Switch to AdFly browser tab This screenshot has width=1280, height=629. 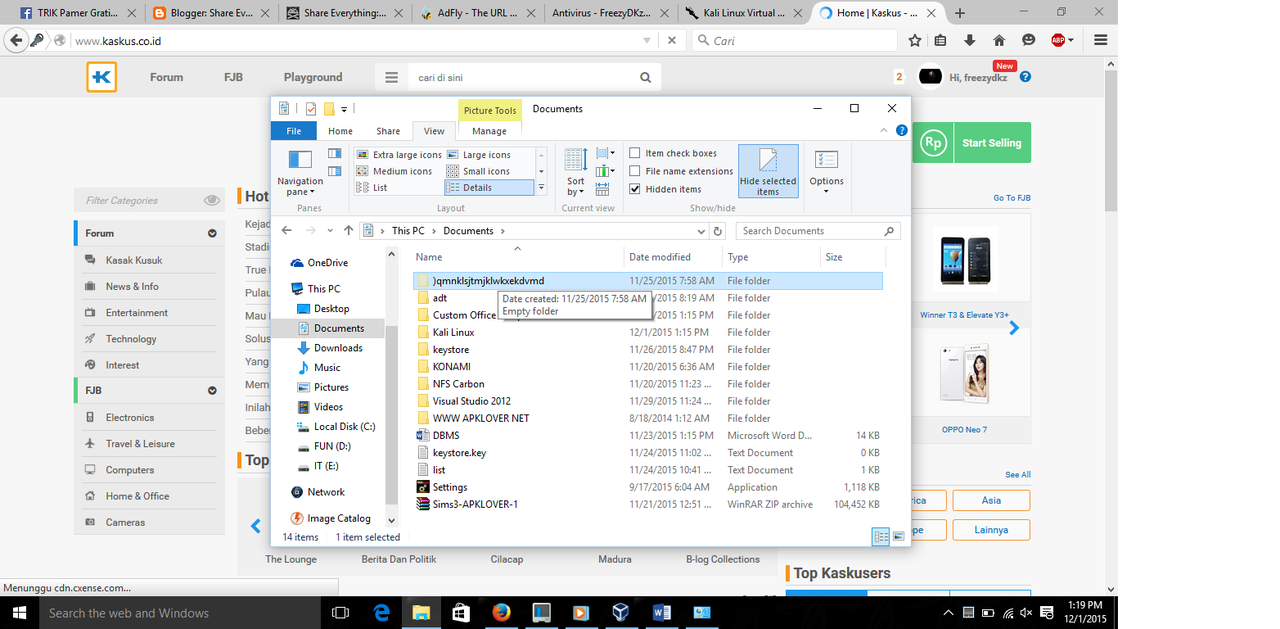click(479, 13)
